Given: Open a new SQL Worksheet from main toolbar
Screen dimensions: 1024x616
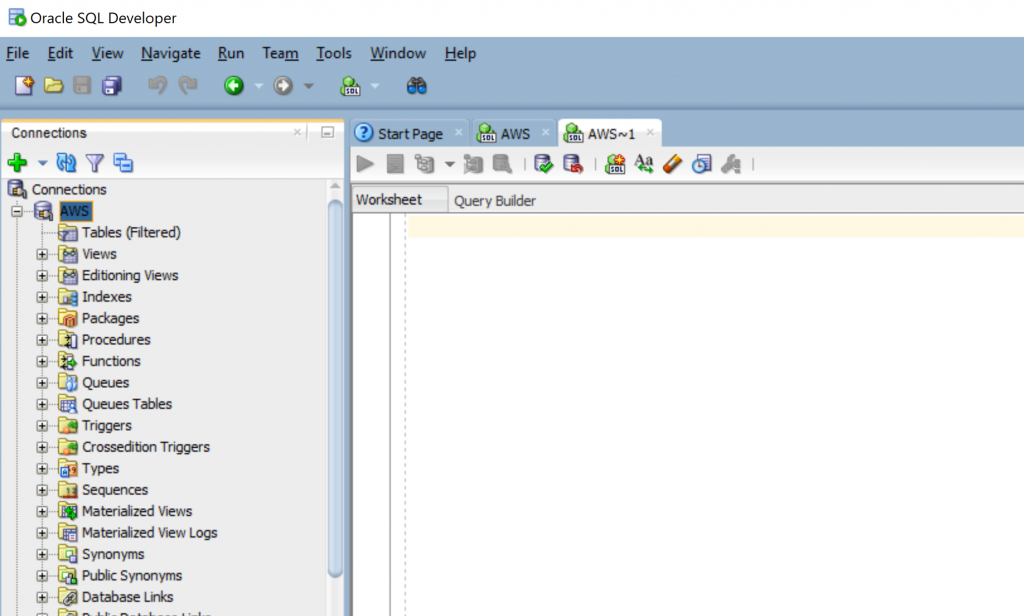Looking at the screenshot, I should click(351, 86).
